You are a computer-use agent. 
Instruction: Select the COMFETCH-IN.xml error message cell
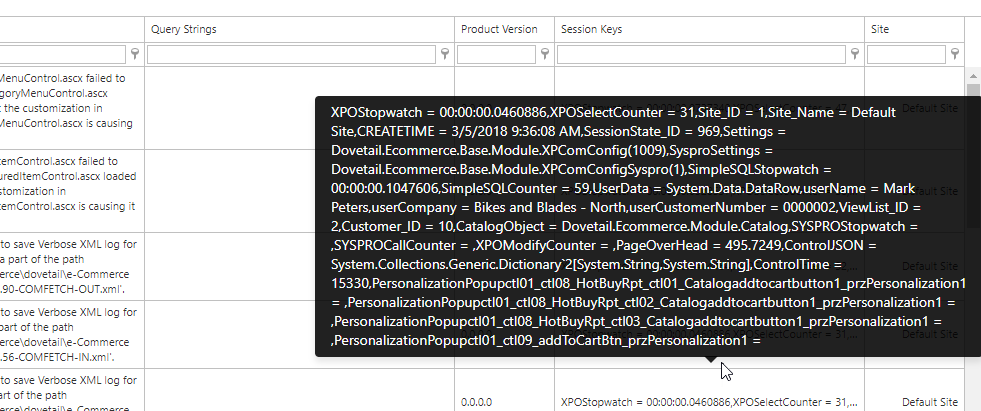coord(73,335)
